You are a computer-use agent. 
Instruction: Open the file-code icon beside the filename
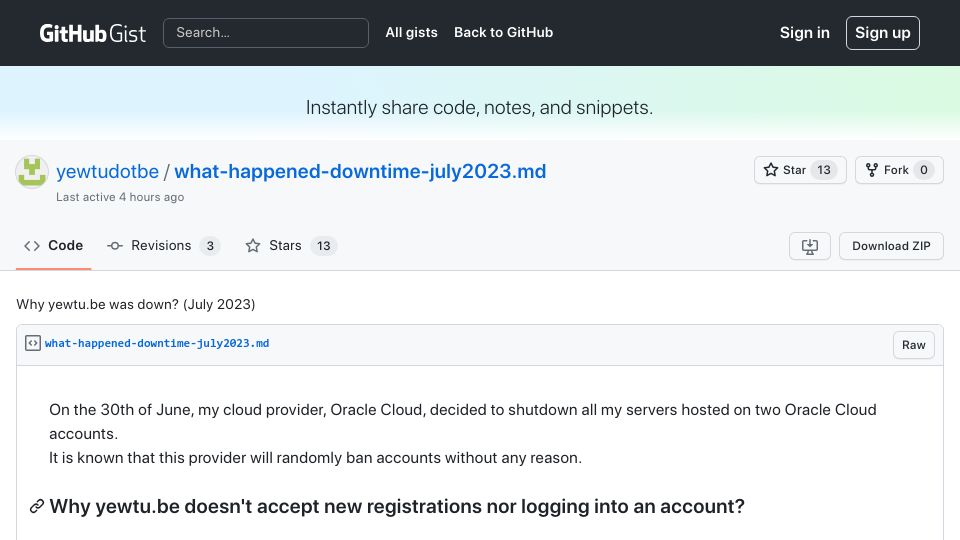click(33, 343)
